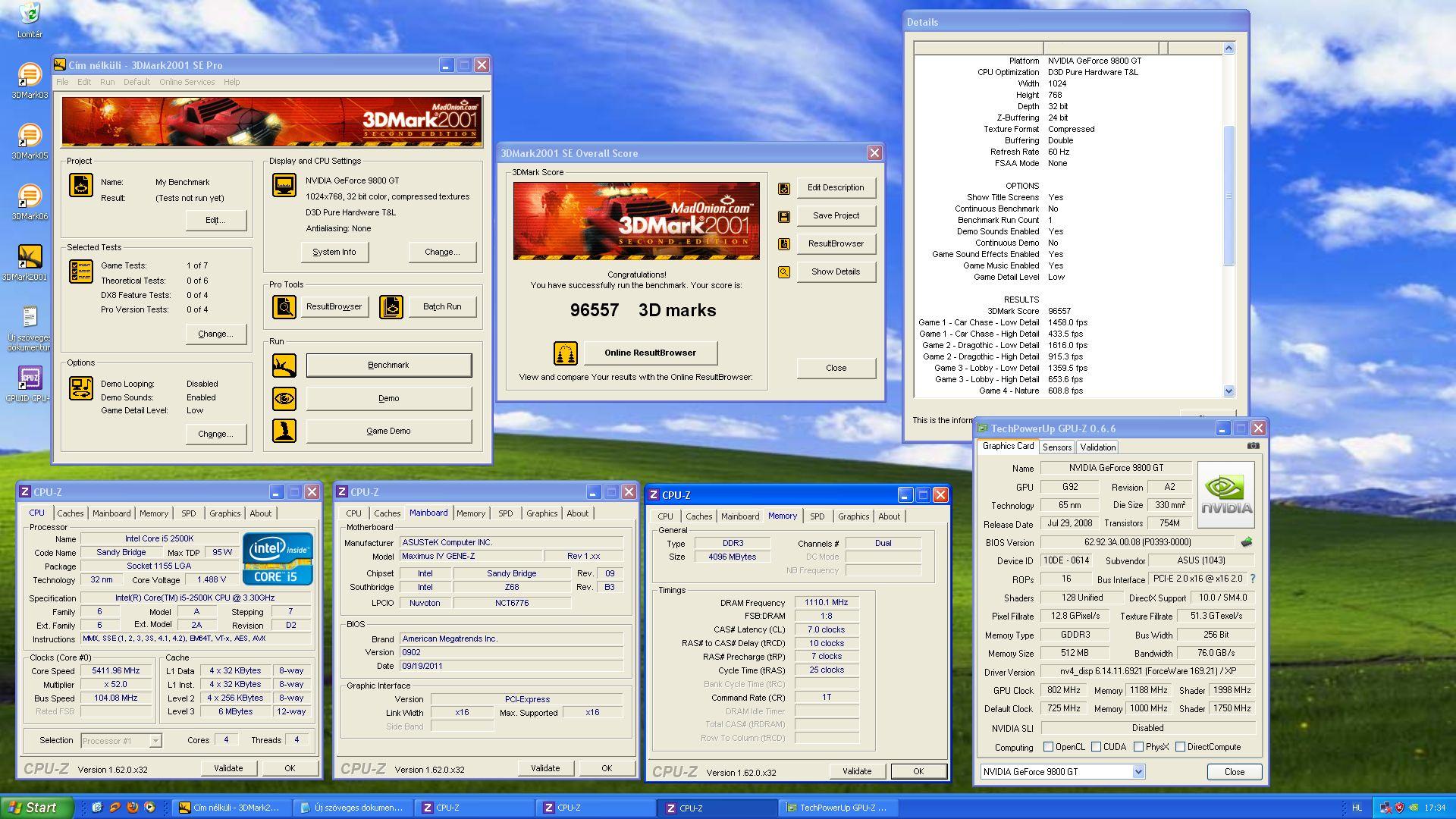The height and width of the screenshot is (819, 1456).
Task: Click the Benchmark runner icon in Run section
Action: (x=284, y=366)
